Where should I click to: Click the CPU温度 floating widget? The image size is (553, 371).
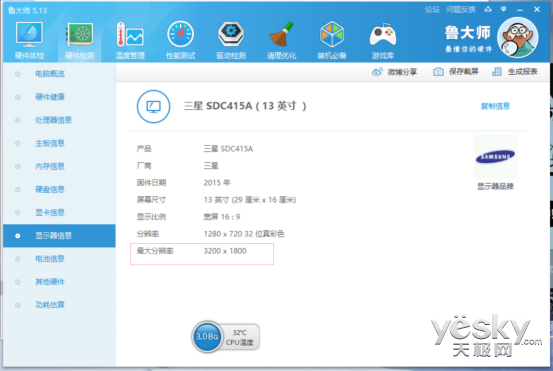click(x=226, y=337)
